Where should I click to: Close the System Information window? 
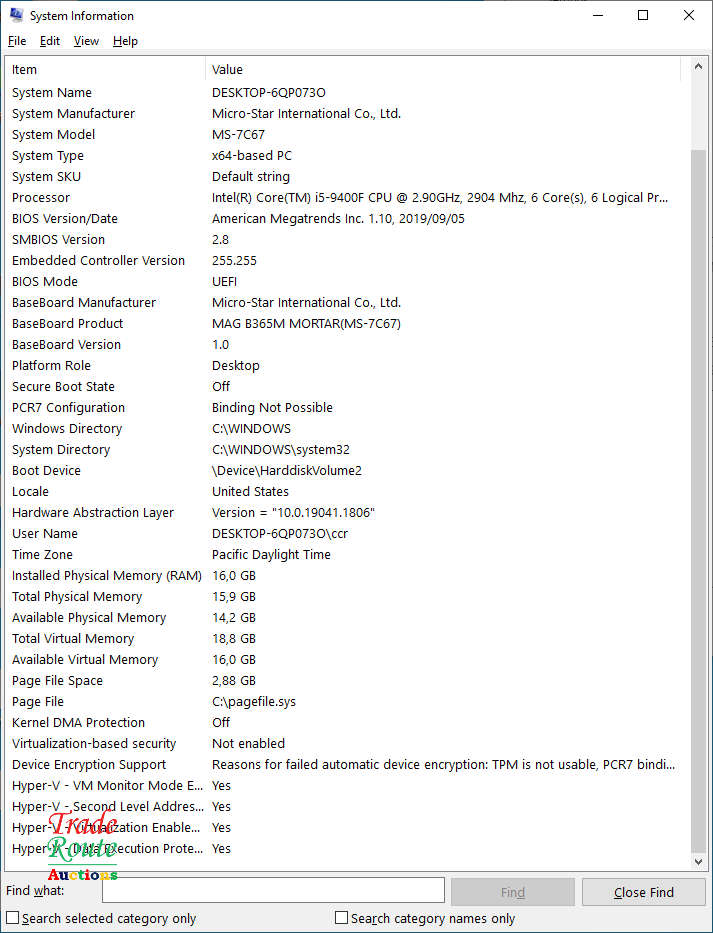pos(689,15)
